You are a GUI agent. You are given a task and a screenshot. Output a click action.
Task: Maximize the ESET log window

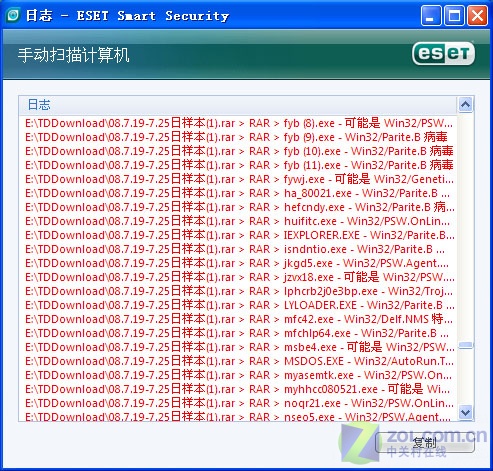[454, 16]
